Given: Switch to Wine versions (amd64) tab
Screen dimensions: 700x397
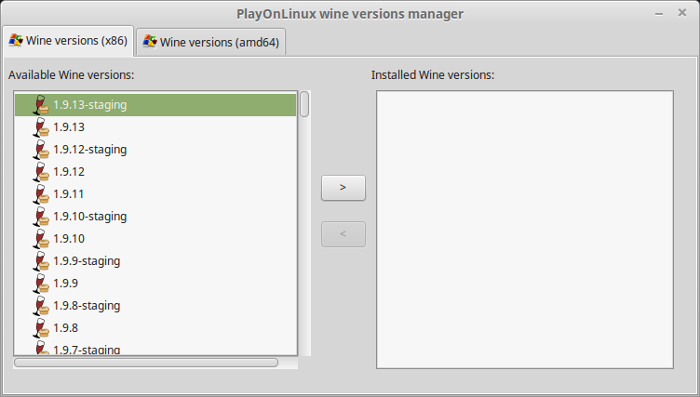Looking at the screenshot, I should (211, 42).
